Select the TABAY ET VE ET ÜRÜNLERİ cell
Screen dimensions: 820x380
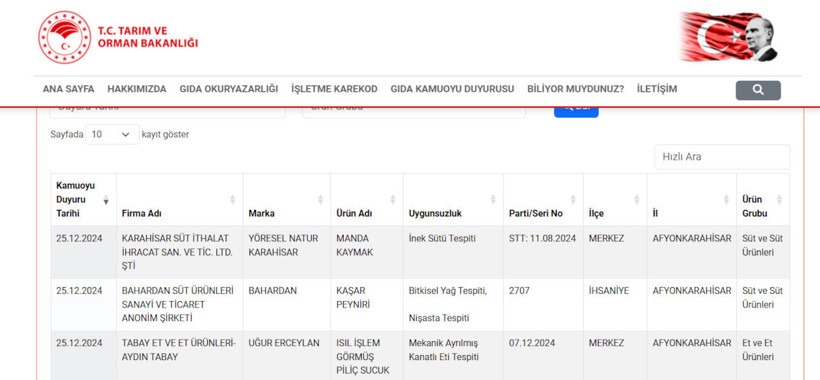pos(179,355)
